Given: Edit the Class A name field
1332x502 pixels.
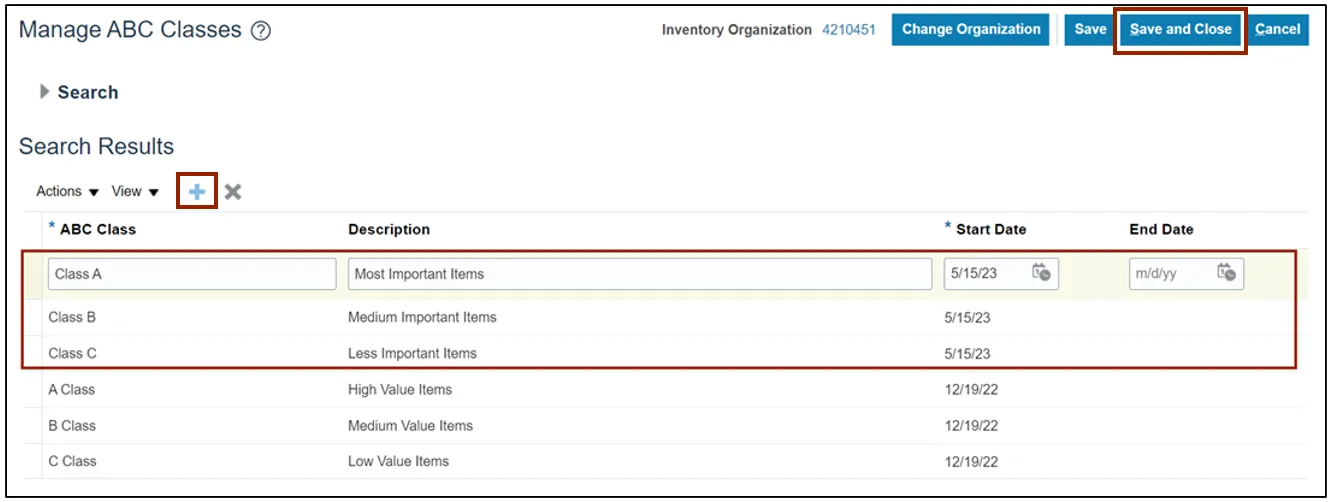Looking at the screenshot, I should pyautogui.click(x=192, y=274).
